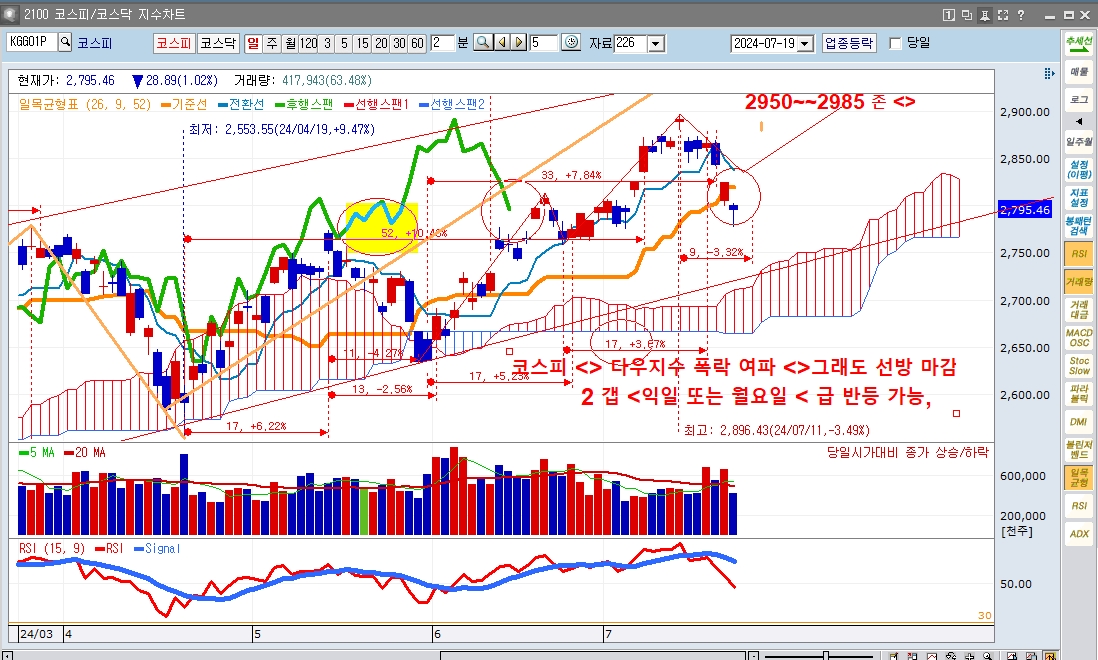Toggle the MACD OSC indicator

pos(1078,337)
